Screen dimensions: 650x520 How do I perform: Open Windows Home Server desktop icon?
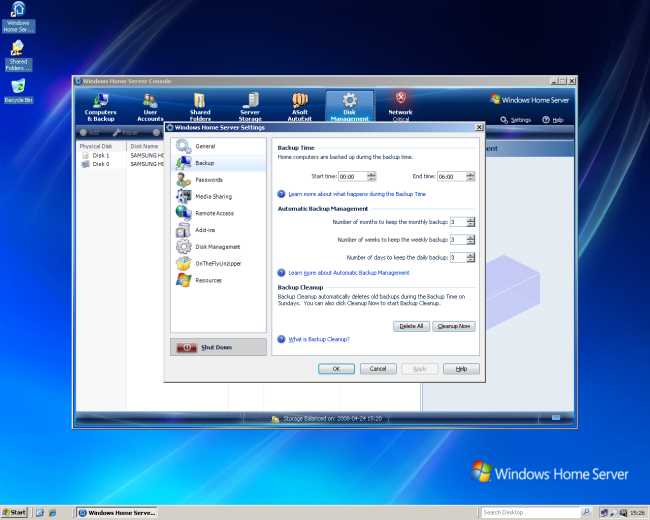click(18, 17)
